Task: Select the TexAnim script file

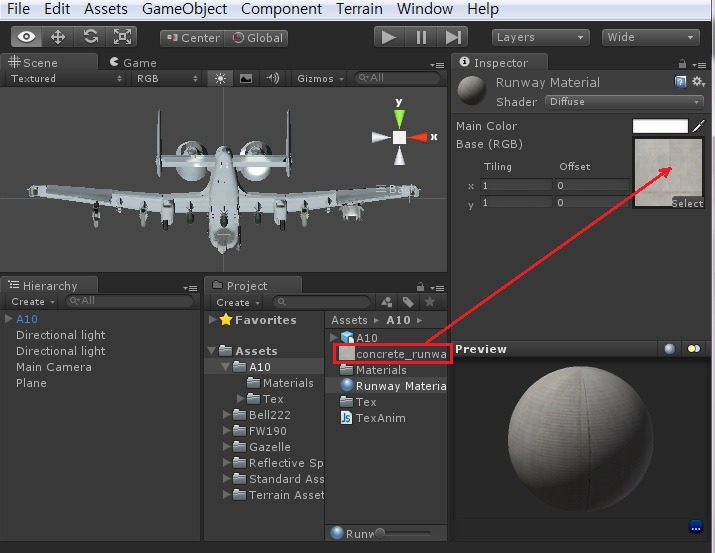Action: (373, 418)
